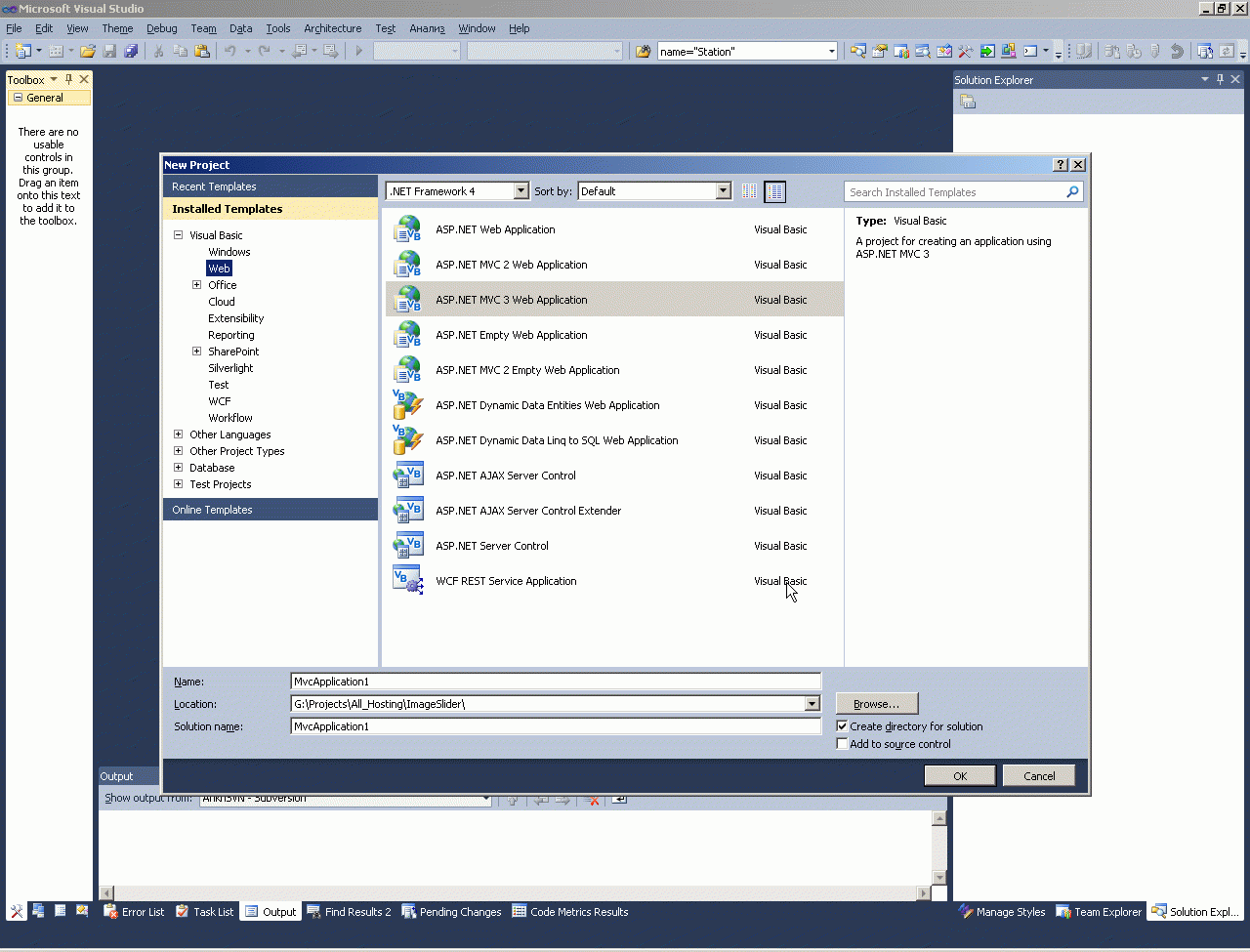This screenshot has height=952, width=1250.
Task: Click the Redo arrow icon
Action: coord(265,51)
